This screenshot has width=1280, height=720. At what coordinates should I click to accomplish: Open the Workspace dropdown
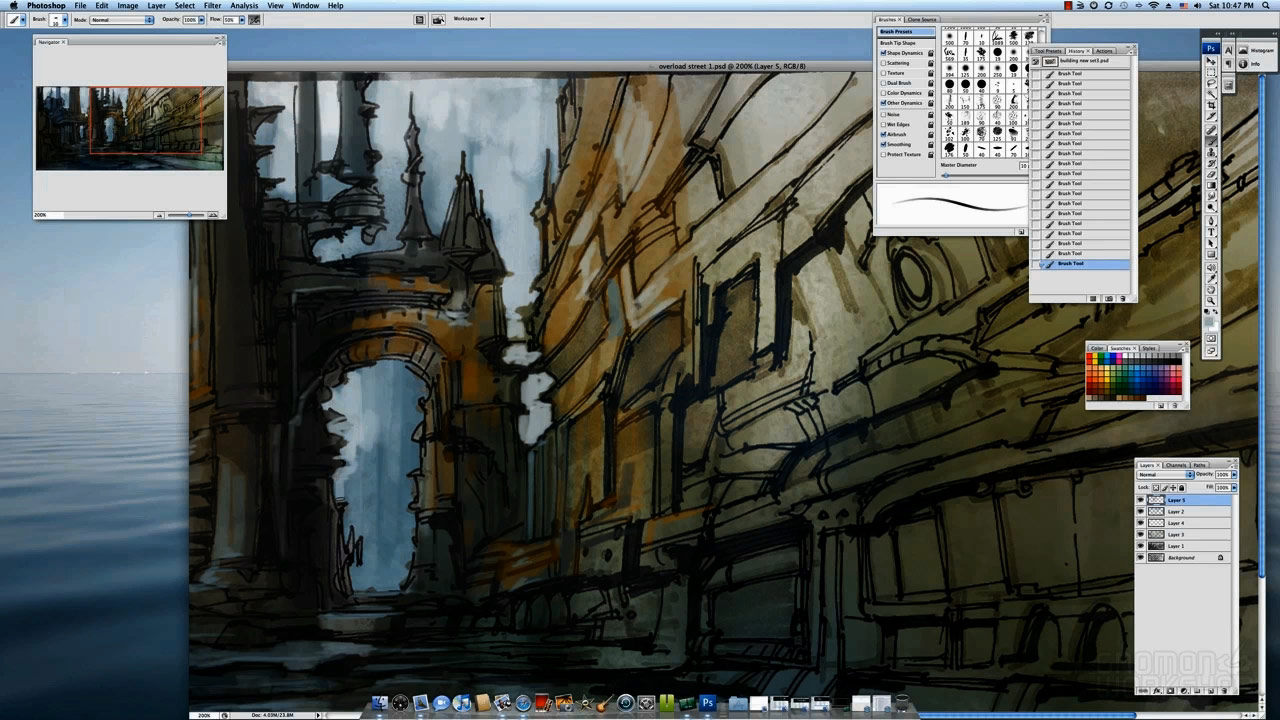click(469, 19)
